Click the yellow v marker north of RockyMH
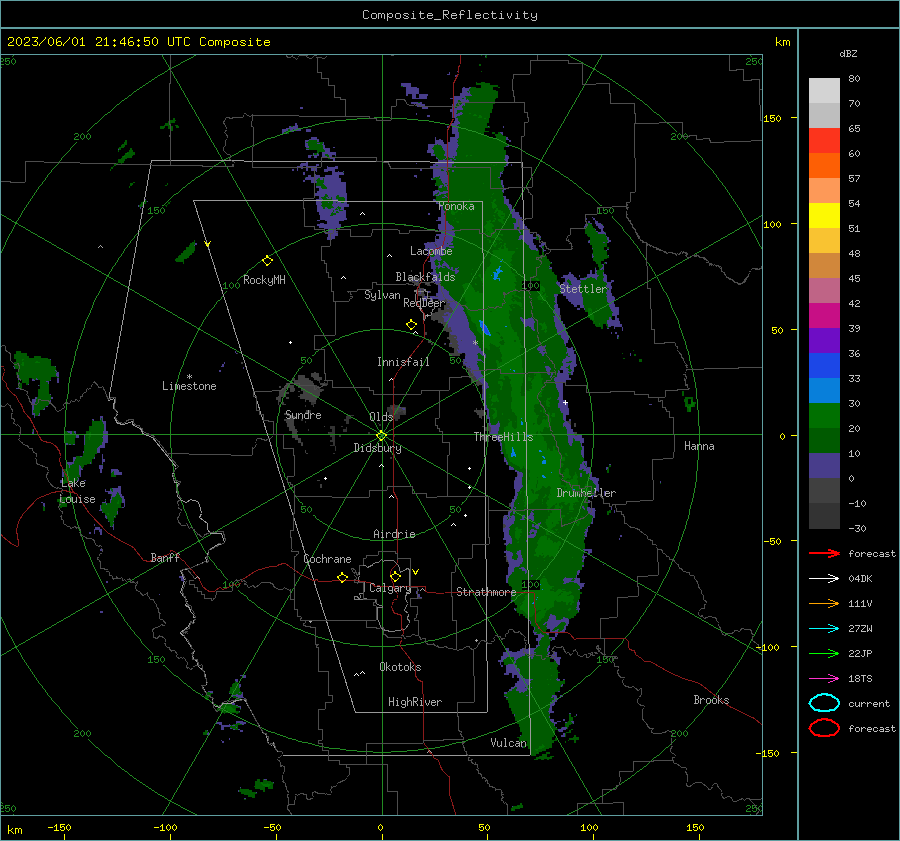Screen dimensions: 900x841 click(208, 244)
